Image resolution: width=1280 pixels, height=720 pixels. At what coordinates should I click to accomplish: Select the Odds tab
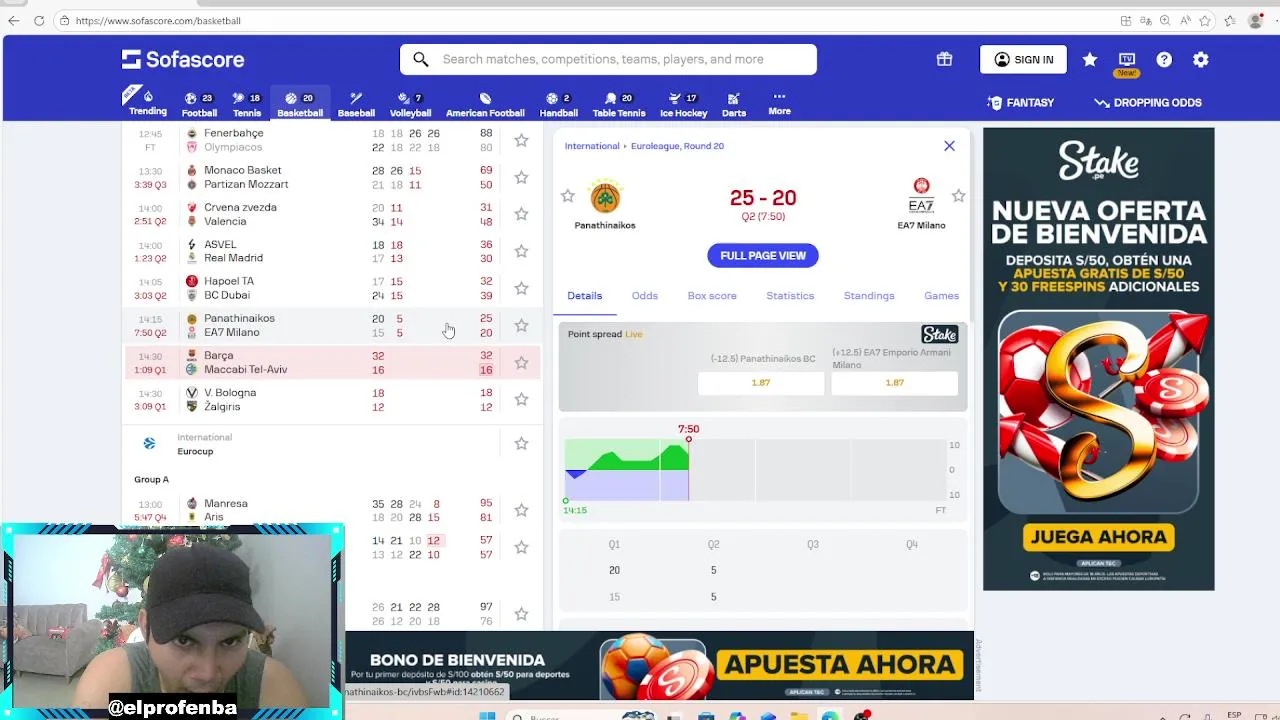pyautogui.click(x=645, y=296)
